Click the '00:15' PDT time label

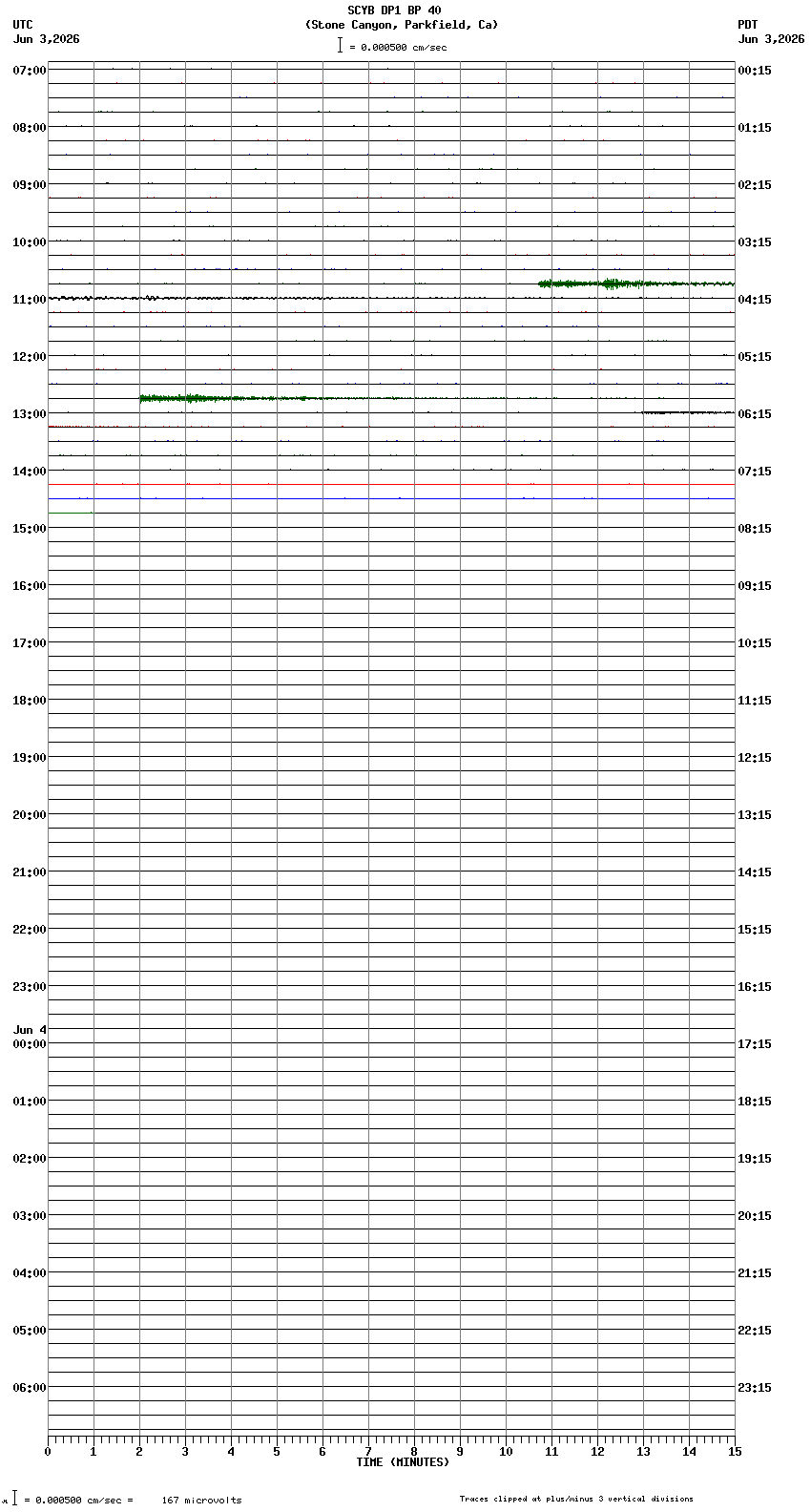click(x=755, y=71)
